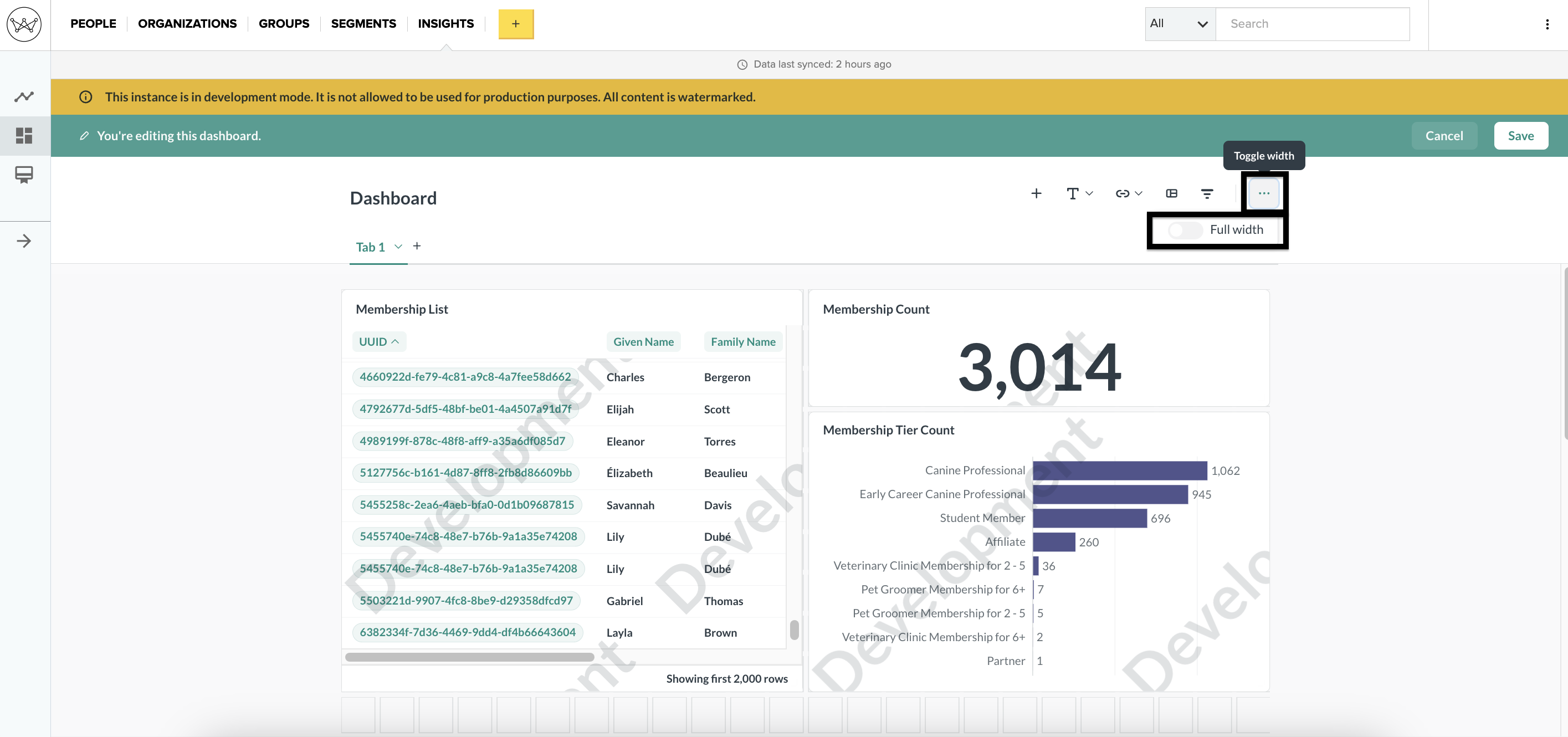The image size is (1568, 737).
Task: Go to the INSIGHTS menu
Action: pos(445,24)
